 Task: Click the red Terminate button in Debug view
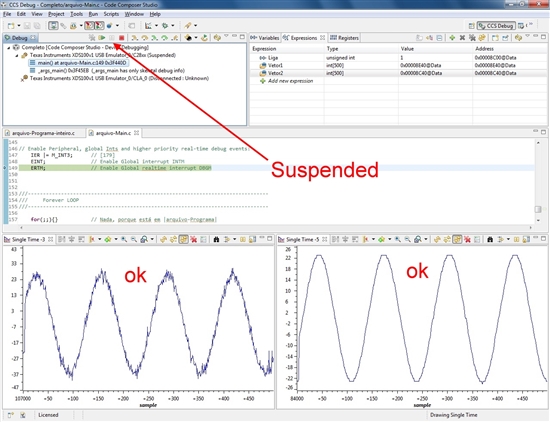tap(121, 38)
